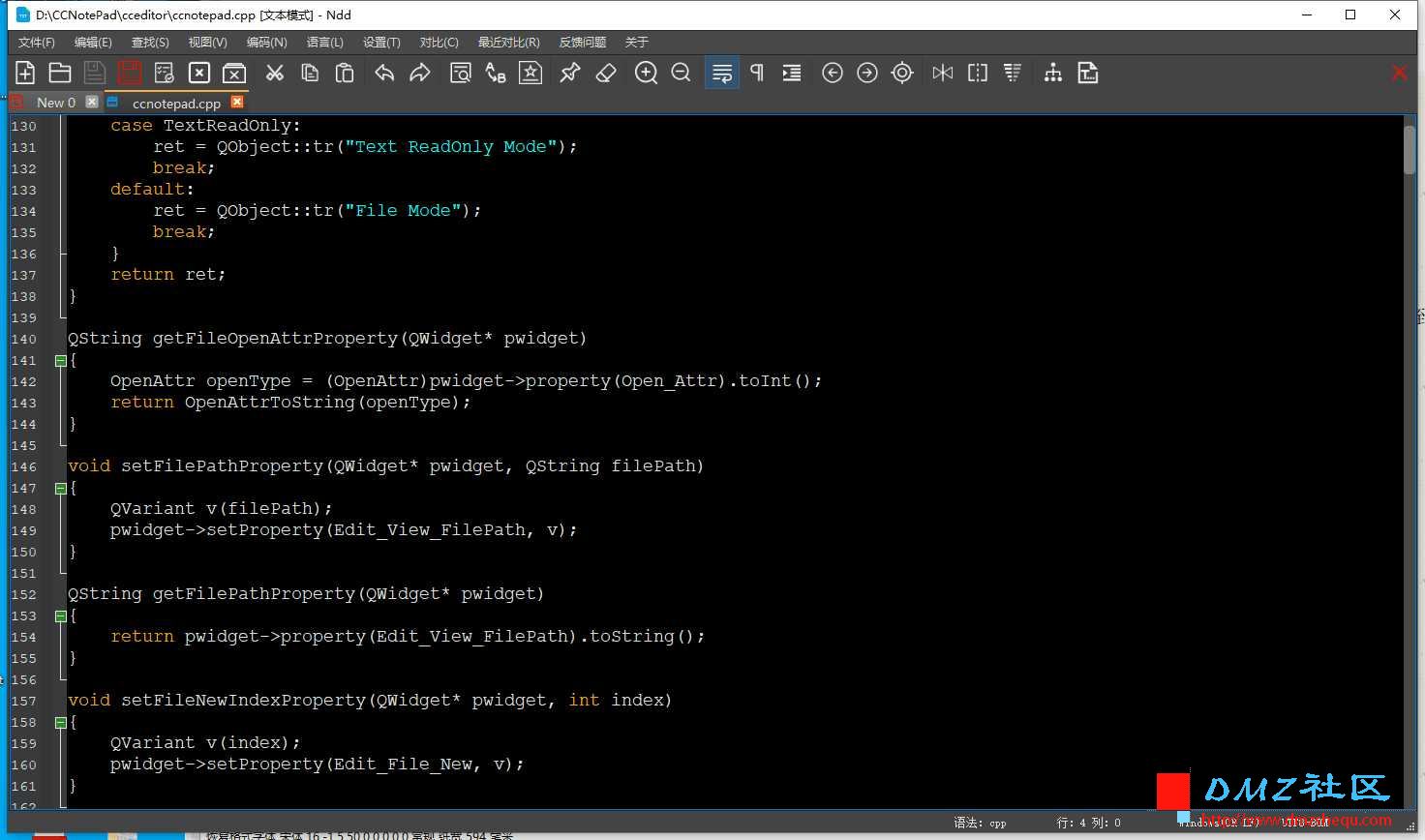Open 文件(F) menu
The height and width of the screenshot is (840, 1425).
[x=37, y=43]
